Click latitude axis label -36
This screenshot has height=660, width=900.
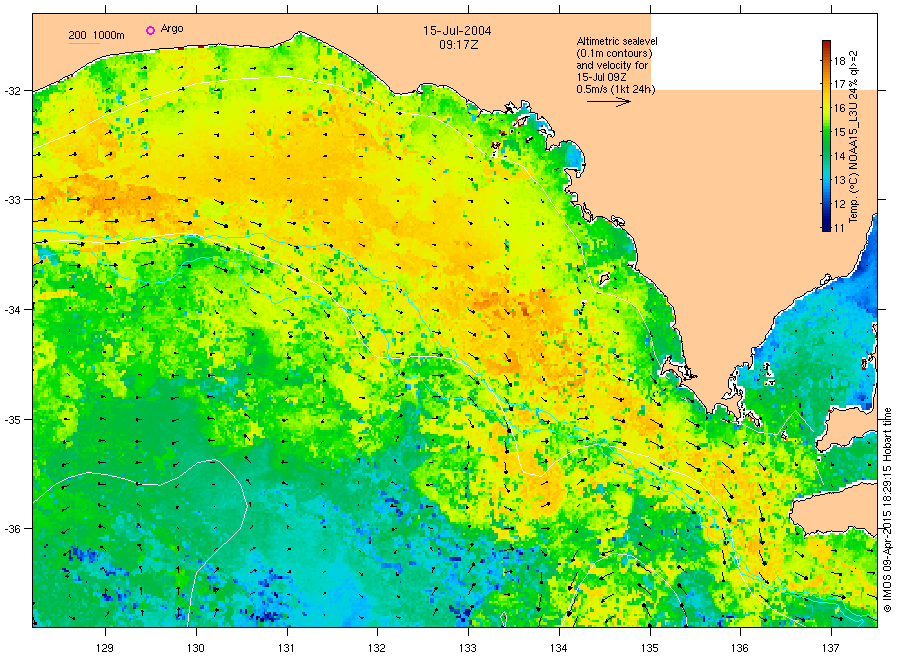click(x=12, y=529)
